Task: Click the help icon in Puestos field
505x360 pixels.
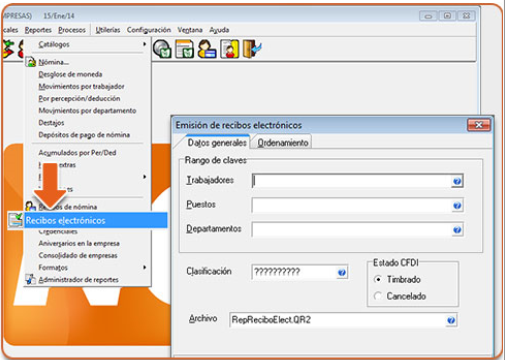Action: [x=457, y=205]
